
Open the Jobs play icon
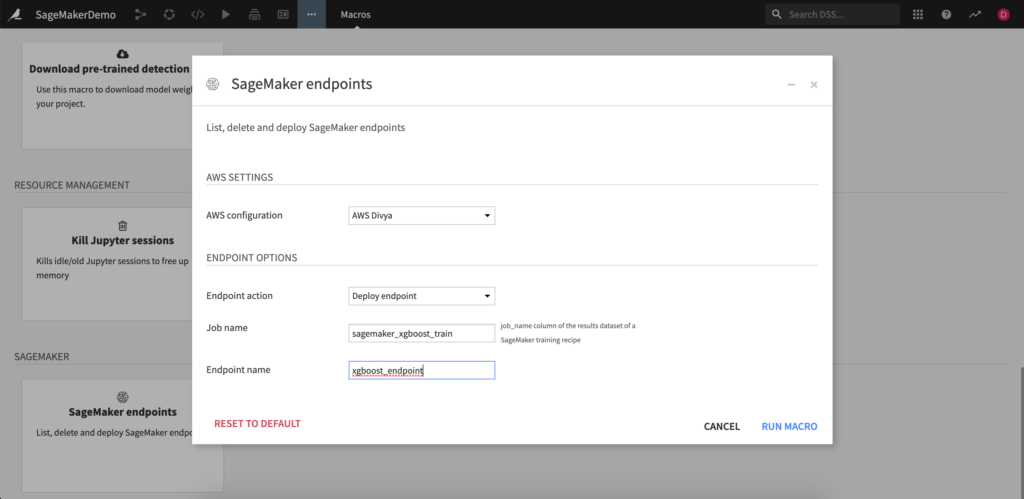tap(226, 14)
